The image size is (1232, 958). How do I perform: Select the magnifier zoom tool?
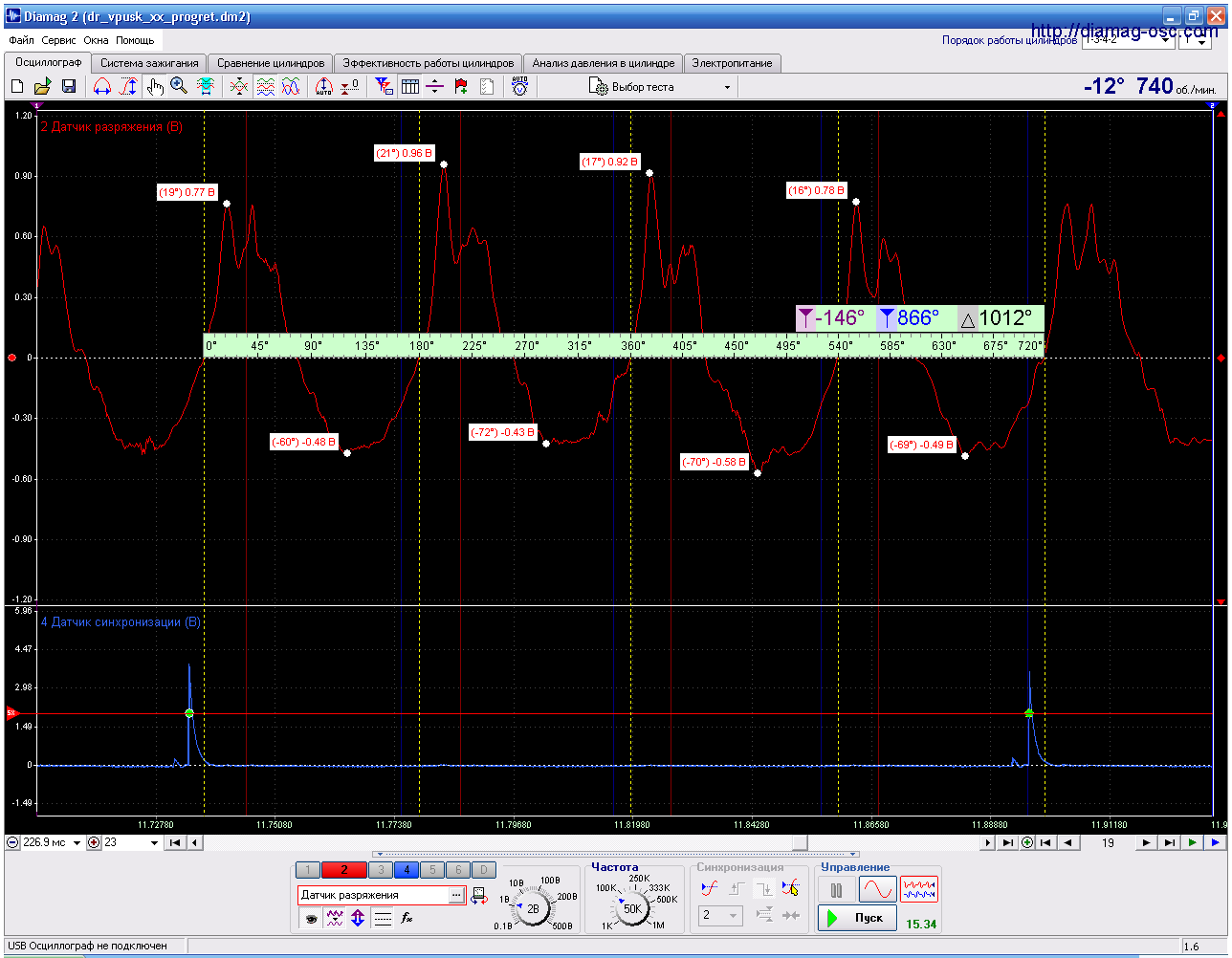tap(179, 87)
